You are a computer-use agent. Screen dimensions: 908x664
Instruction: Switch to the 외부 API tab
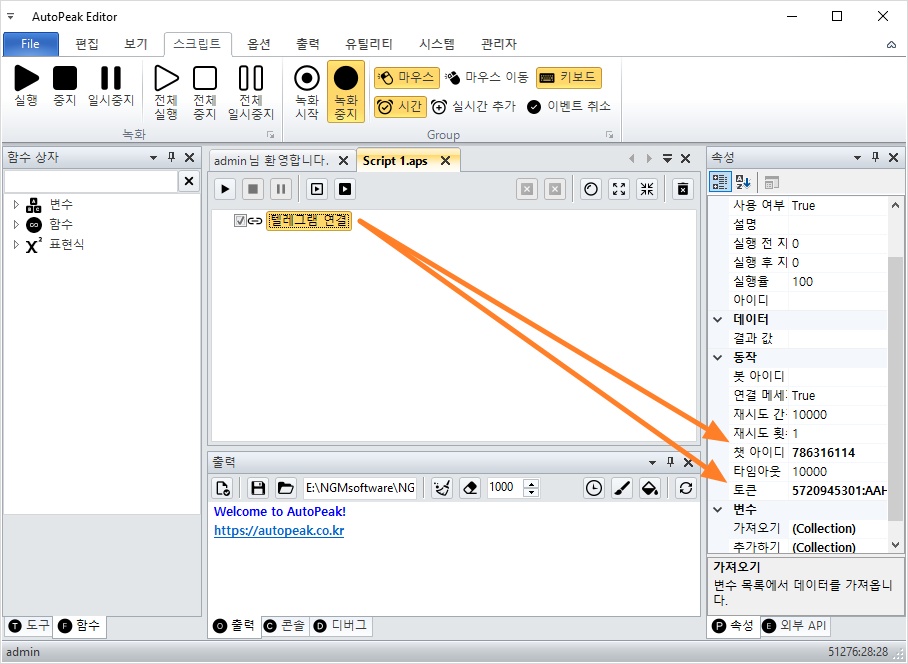794,625
